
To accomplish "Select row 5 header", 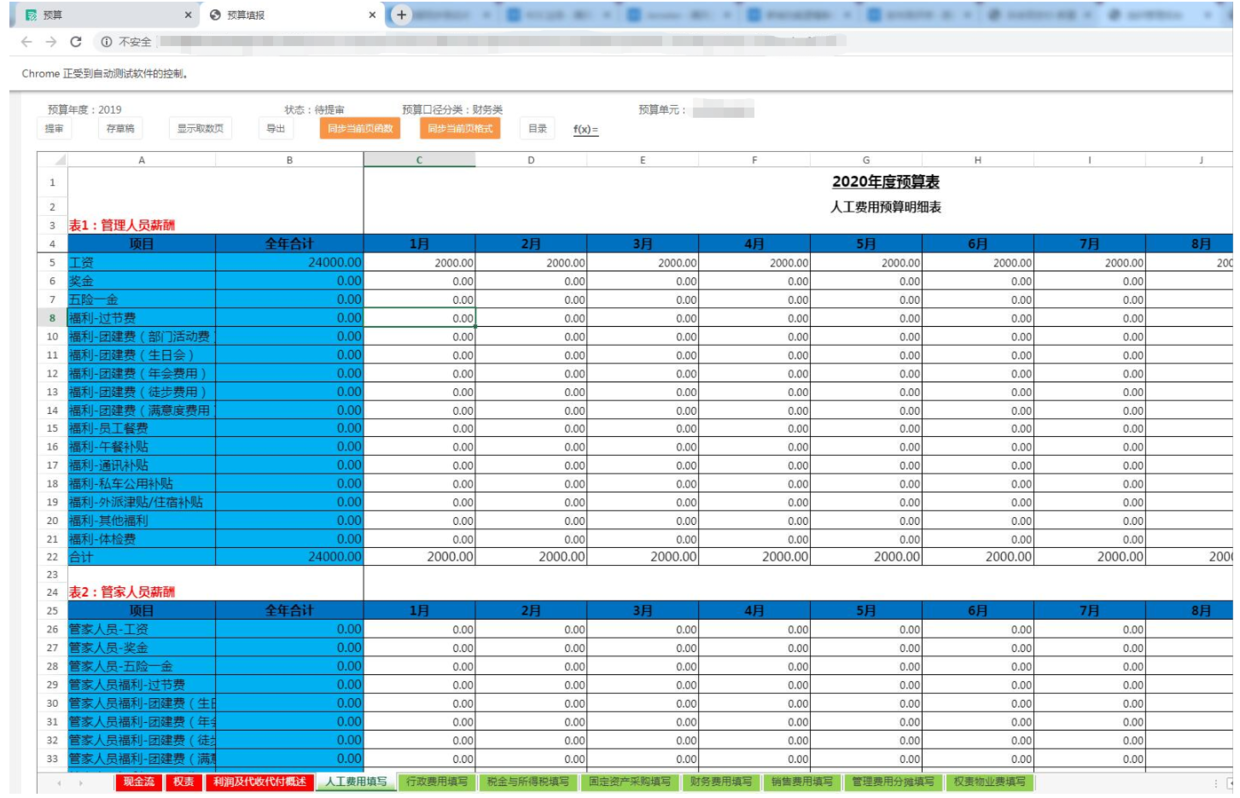I will (x=53, y=263).
